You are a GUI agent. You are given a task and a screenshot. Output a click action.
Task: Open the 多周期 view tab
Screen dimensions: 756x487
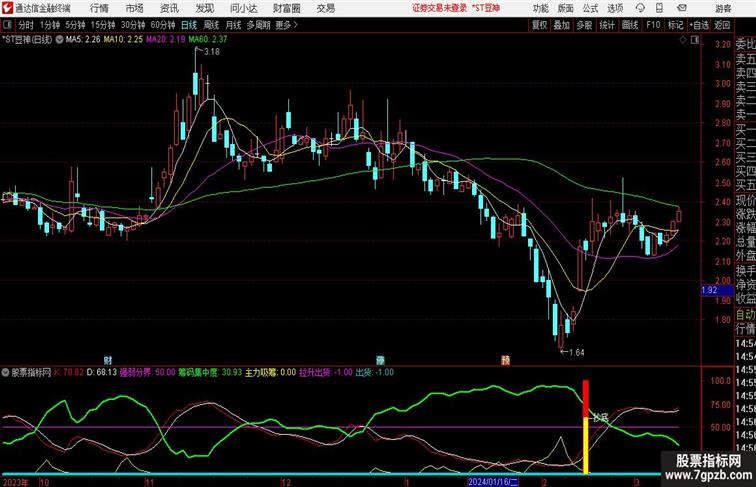click(x=258, y=25)
